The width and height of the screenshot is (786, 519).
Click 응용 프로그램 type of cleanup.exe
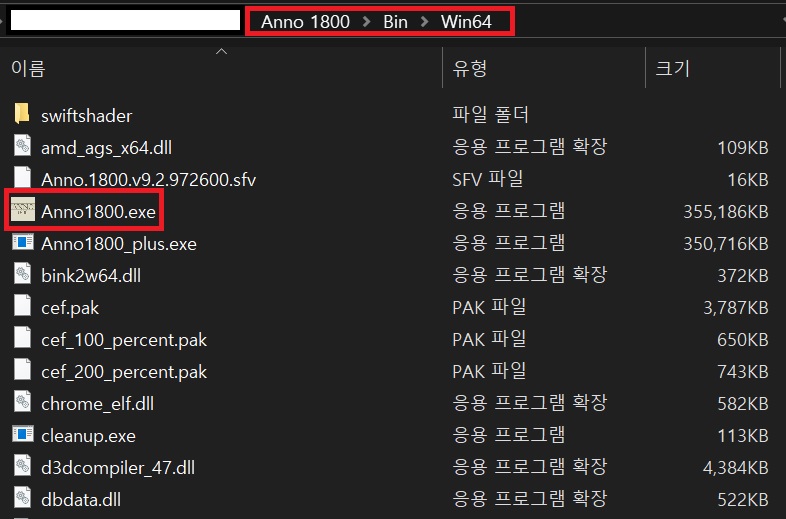pos(509,435)
